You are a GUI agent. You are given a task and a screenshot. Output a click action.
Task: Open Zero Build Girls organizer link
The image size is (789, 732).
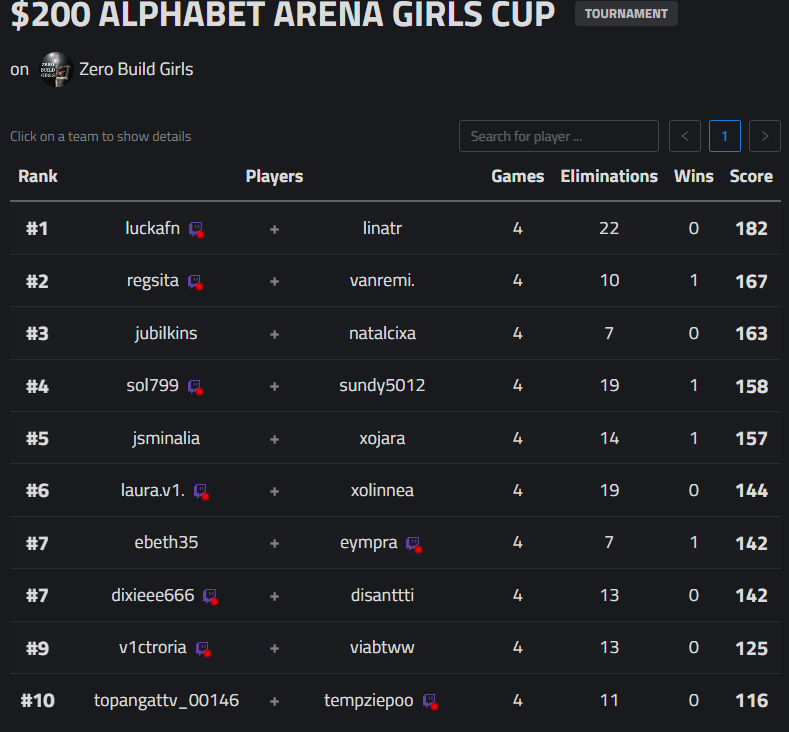(x=136, y=69)
